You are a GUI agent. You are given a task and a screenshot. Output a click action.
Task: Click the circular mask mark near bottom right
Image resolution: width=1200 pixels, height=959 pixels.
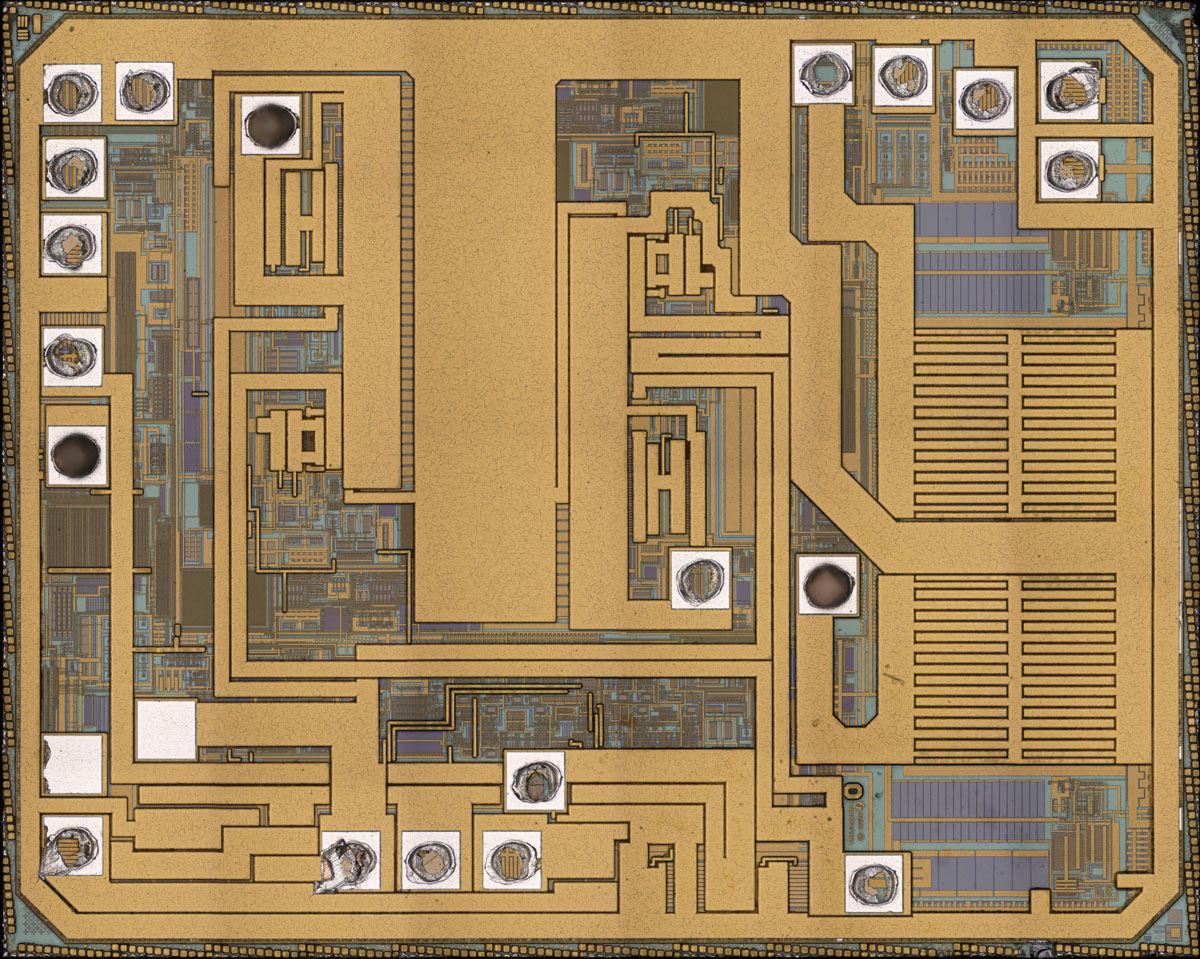coord(850,790)
